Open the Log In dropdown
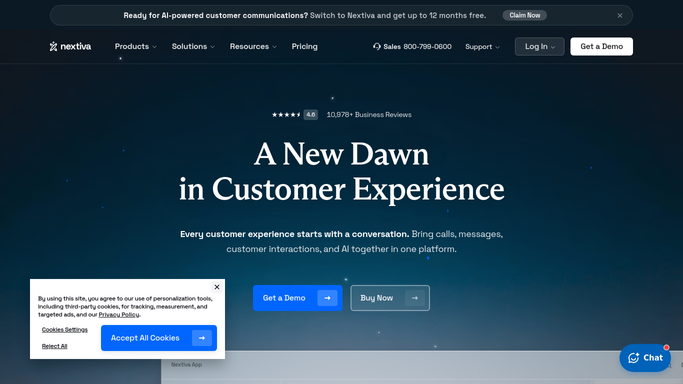683x384 pixels. point(539,47)
